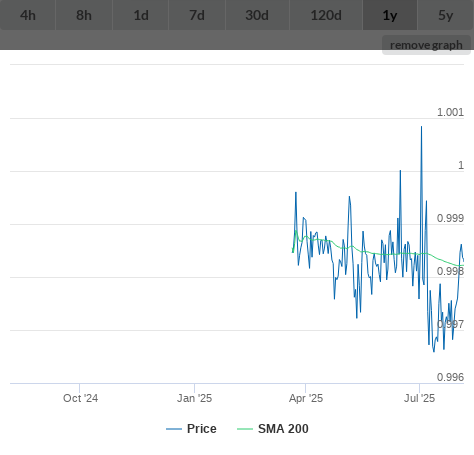Click the remove graph button

click(426, 45)
